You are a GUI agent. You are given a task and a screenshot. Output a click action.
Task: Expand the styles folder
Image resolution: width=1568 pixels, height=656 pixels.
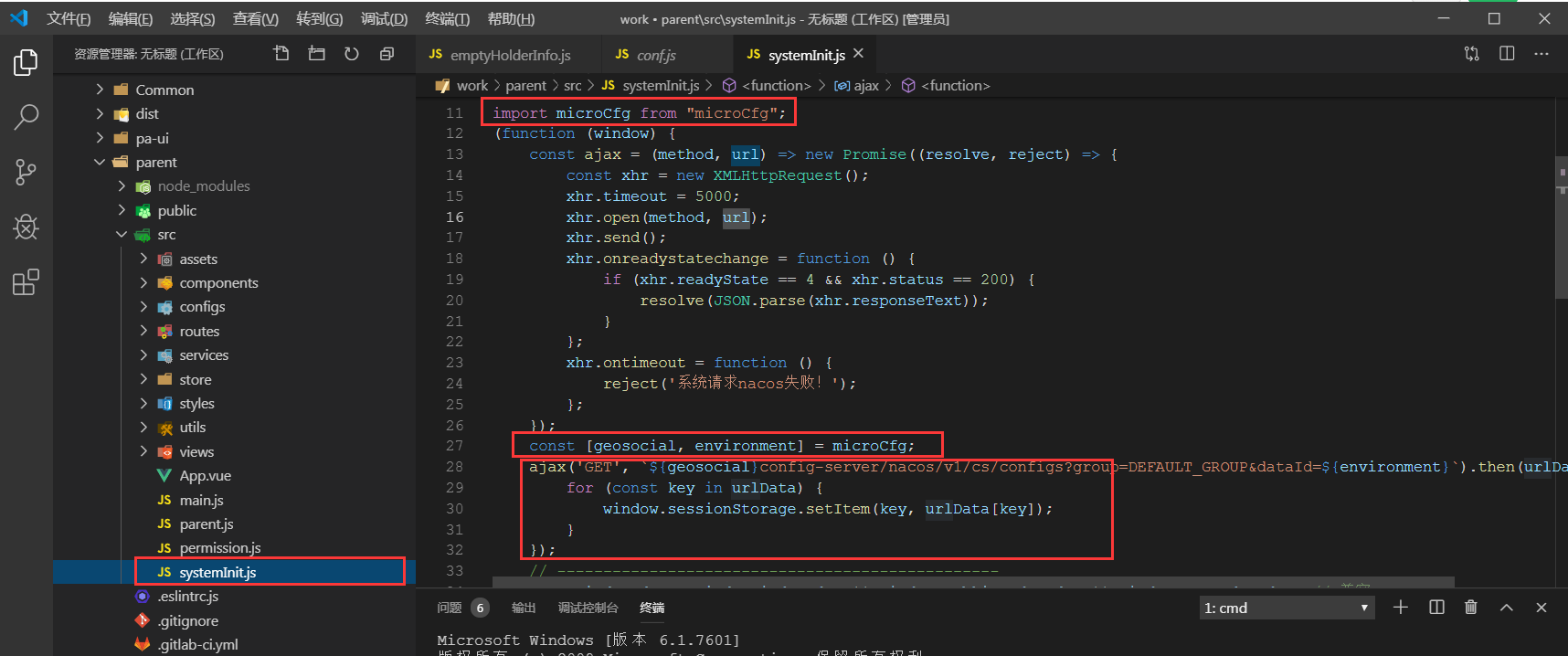pyautogui.click(x=143, y=403)
